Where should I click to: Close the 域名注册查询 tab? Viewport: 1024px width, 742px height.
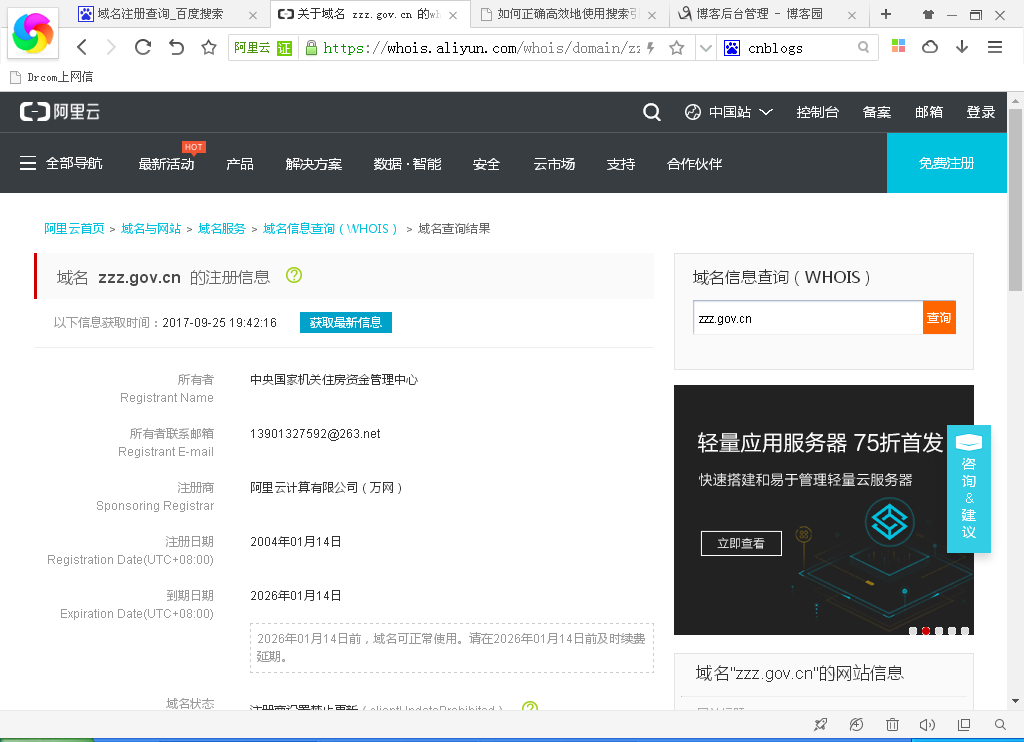pyautogui.click(x=253, y=15)
